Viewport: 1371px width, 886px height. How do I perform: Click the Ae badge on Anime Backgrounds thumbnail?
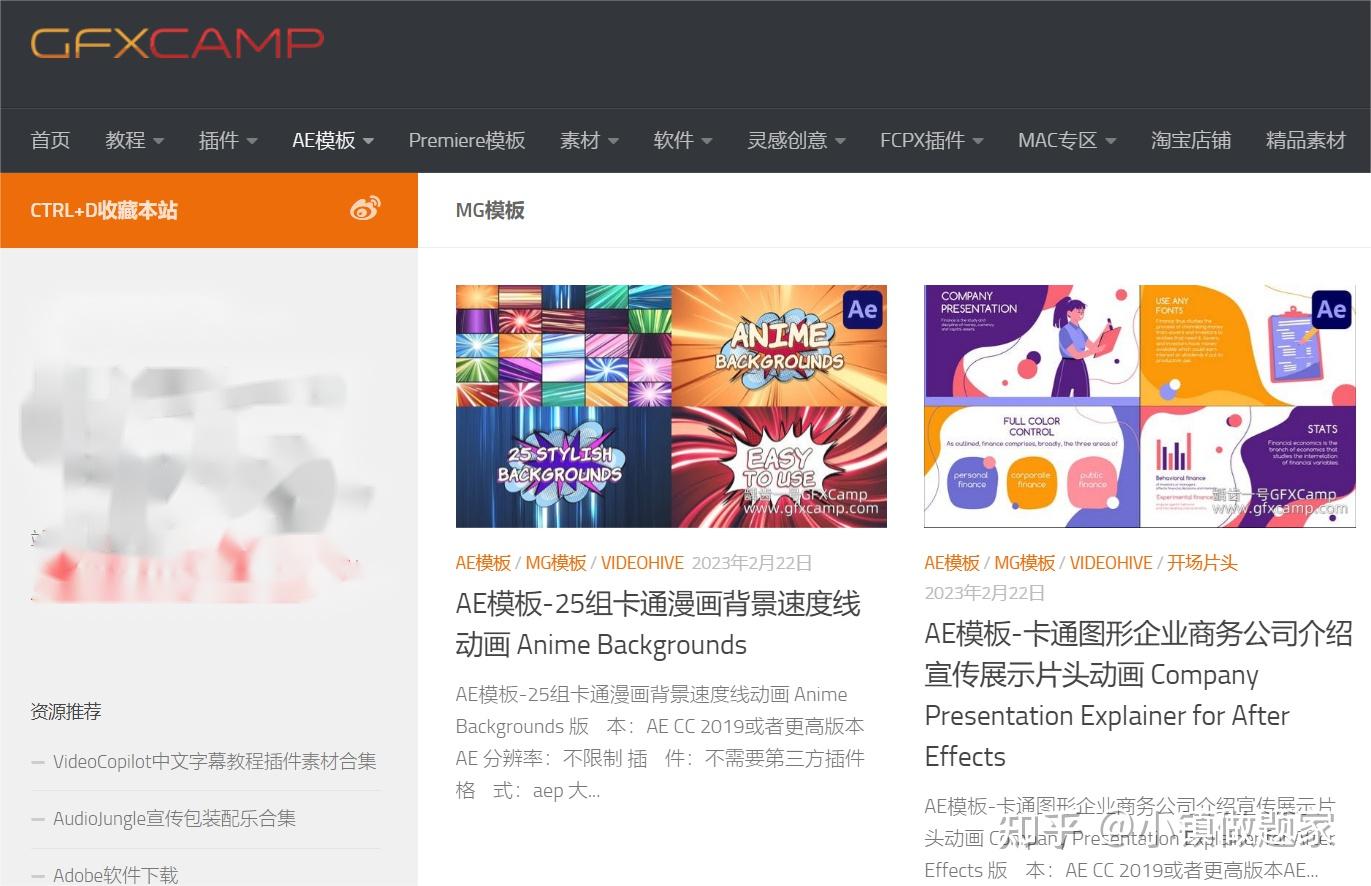[861, 310]
